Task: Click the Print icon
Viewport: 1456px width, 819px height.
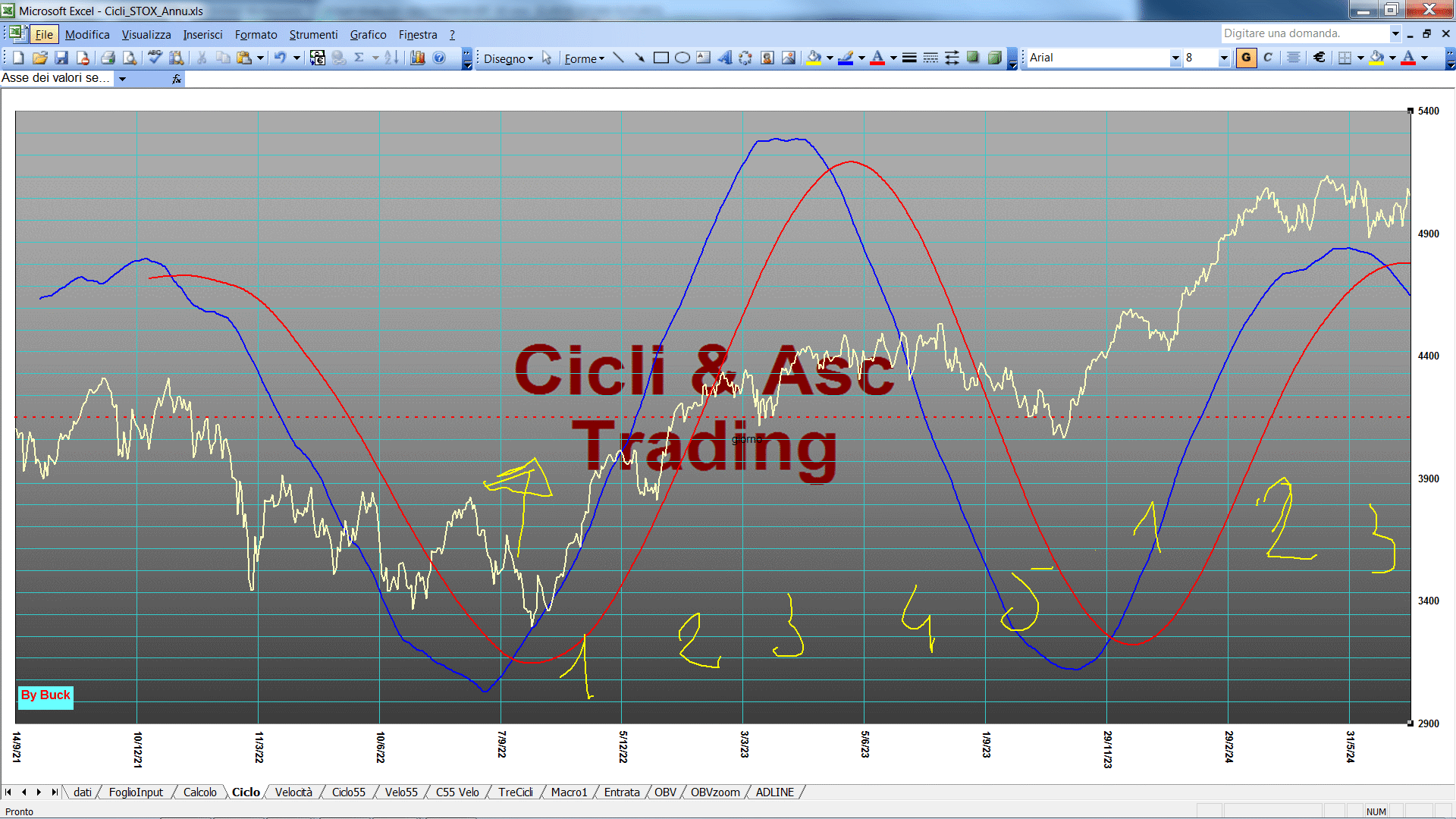Action: tap(108, 58)
